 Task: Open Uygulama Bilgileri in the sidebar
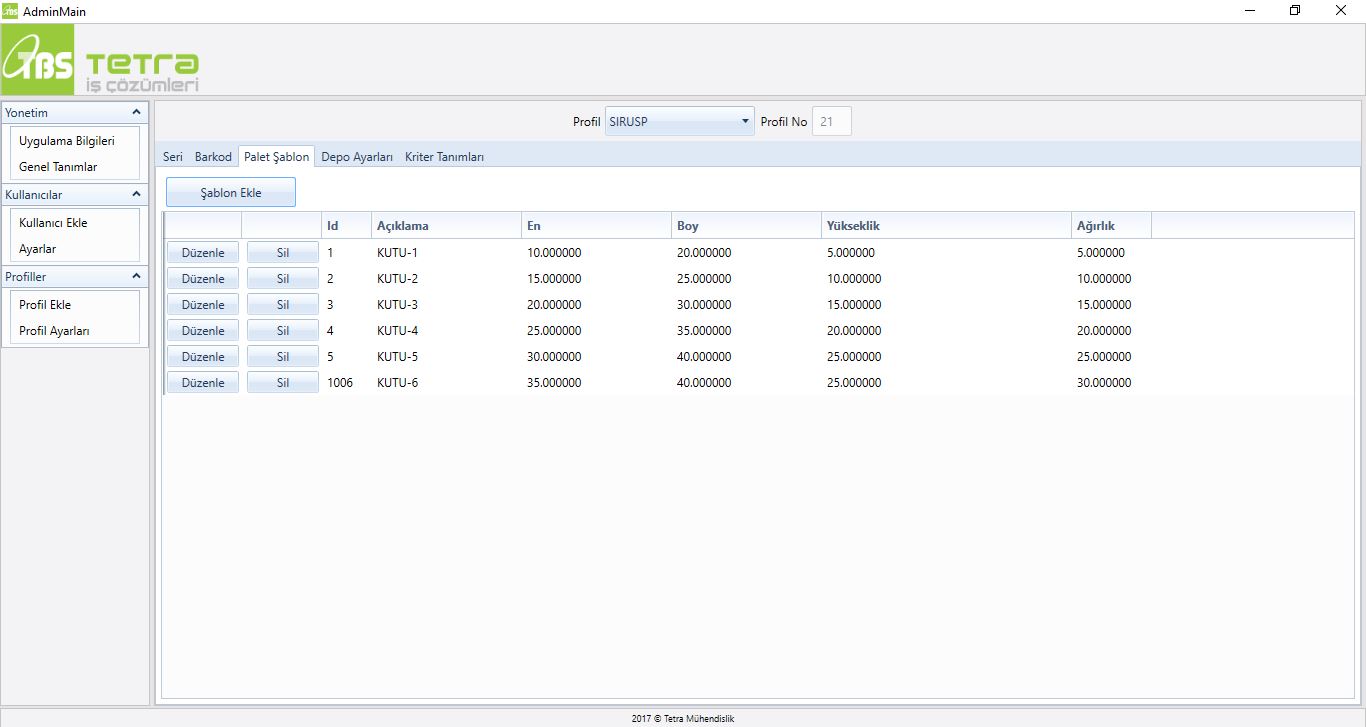click(x=67, y=141)
